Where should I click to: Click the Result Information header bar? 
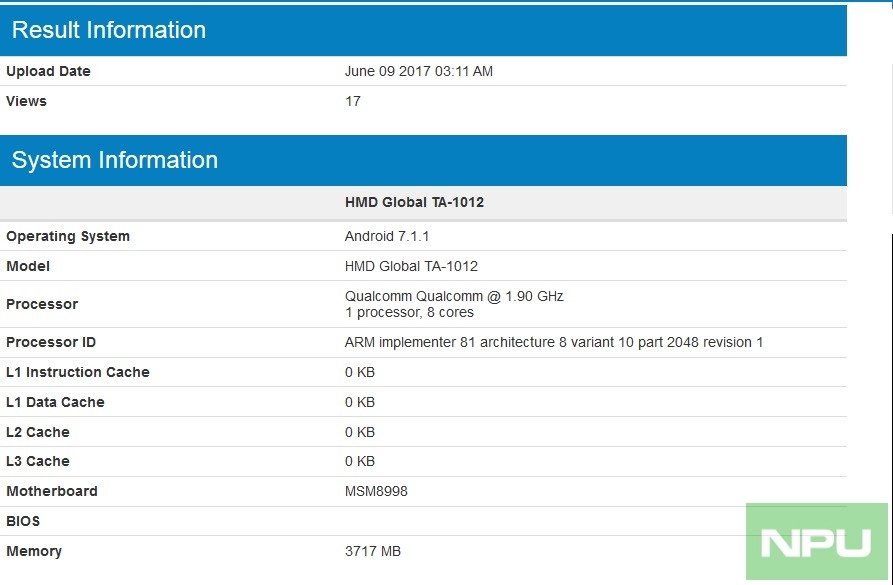pyautogui.click(x=110, y=30)
